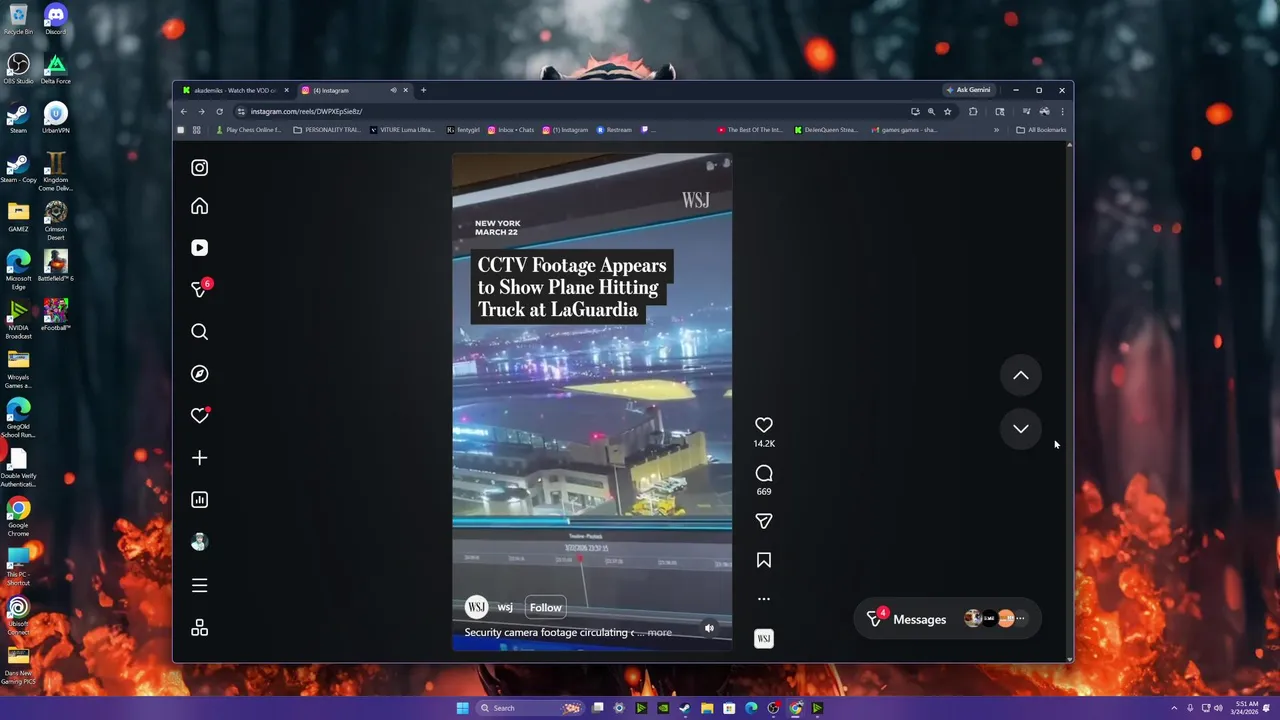
Task: Open the wsj username link on the reel
Action: coord(505,608)
